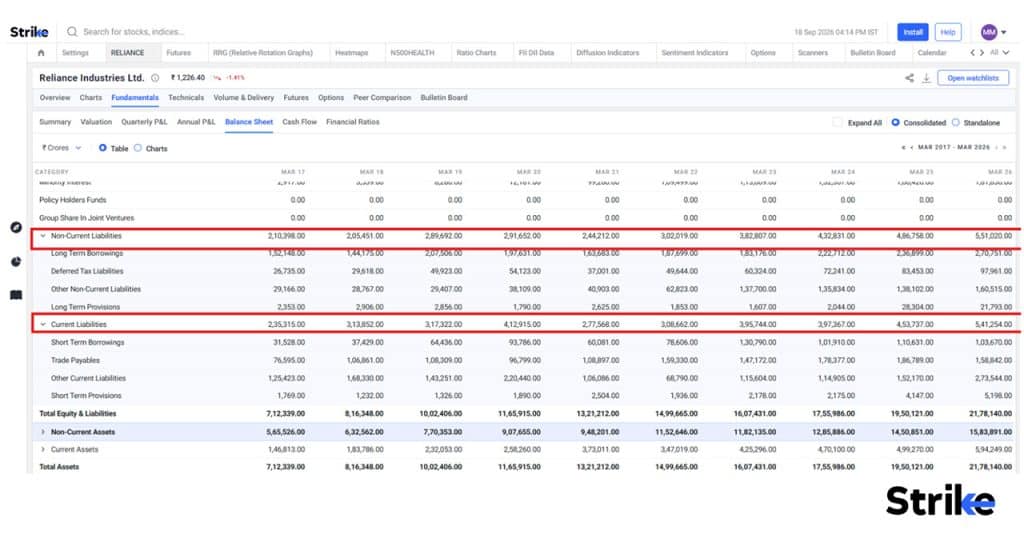
Task: Open the RRG (Relative Rotation Graphs) tab
Action: [263, 53]
